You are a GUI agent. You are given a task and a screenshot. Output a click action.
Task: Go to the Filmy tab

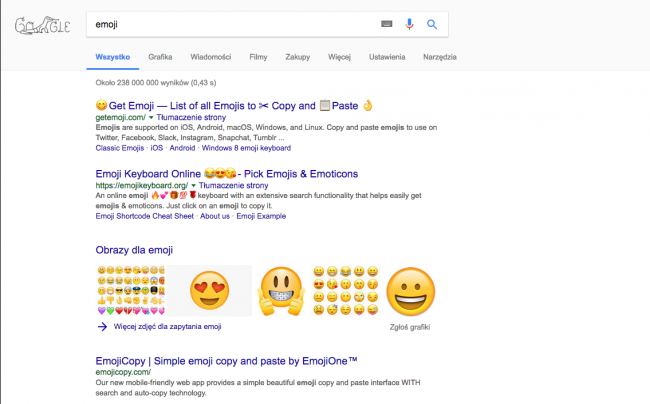point(258,57)
